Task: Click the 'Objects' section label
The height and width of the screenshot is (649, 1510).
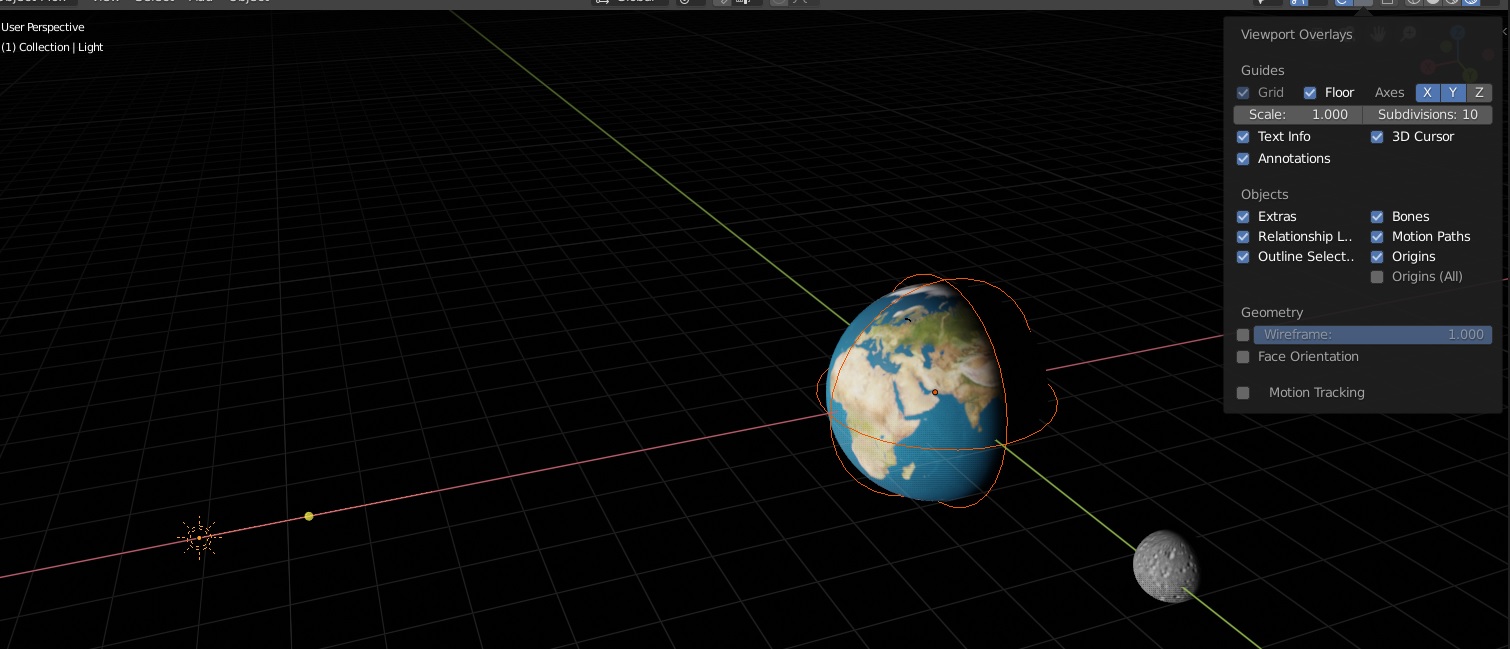Action: (x=1264, y=194)
